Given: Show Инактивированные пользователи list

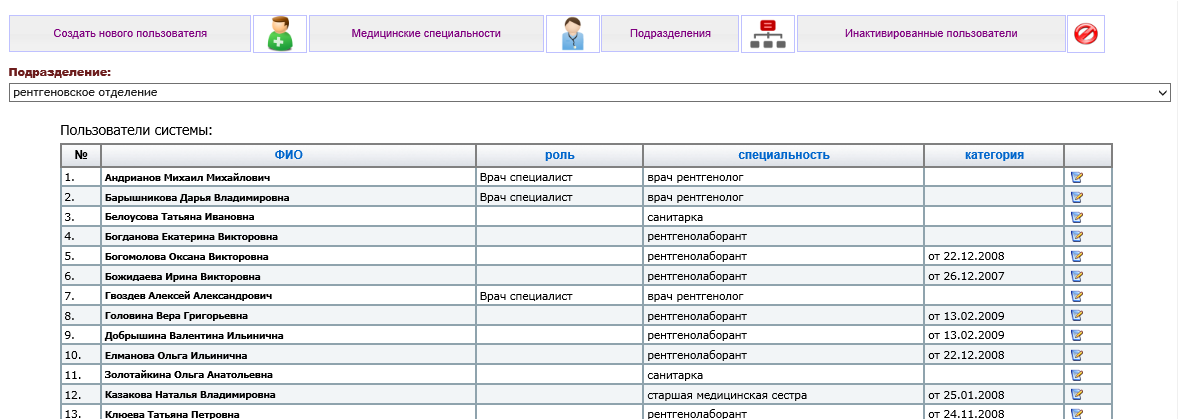Looking at the screenshot, I should [930, 34].
